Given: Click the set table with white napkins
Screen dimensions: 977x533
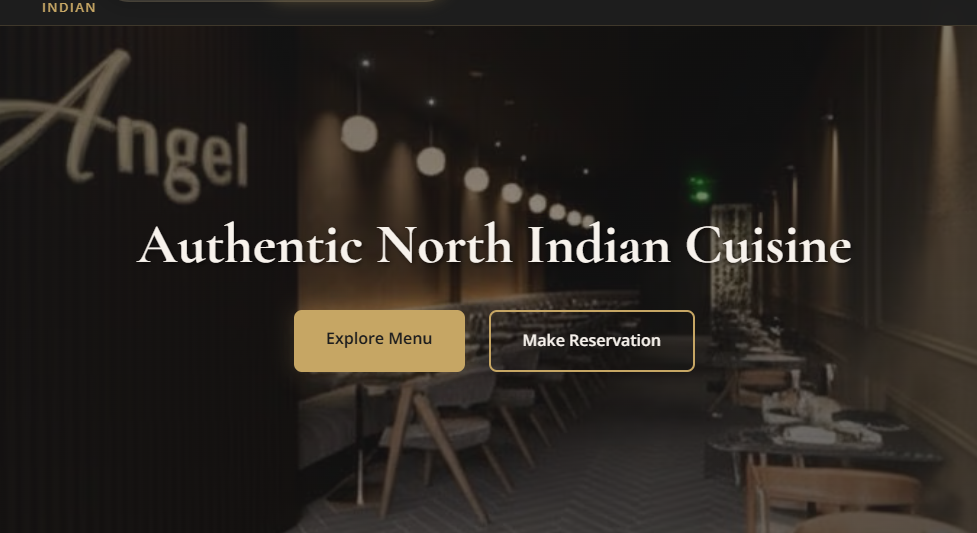Looking at the screenshot, I should click(822, 424).
